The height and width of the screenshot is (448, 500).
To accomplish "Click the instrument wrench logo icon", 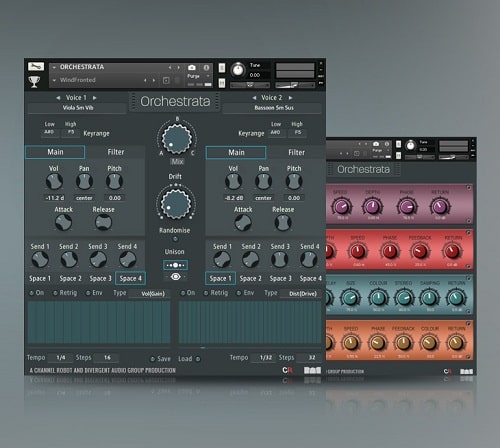I will tap(36, 66).
